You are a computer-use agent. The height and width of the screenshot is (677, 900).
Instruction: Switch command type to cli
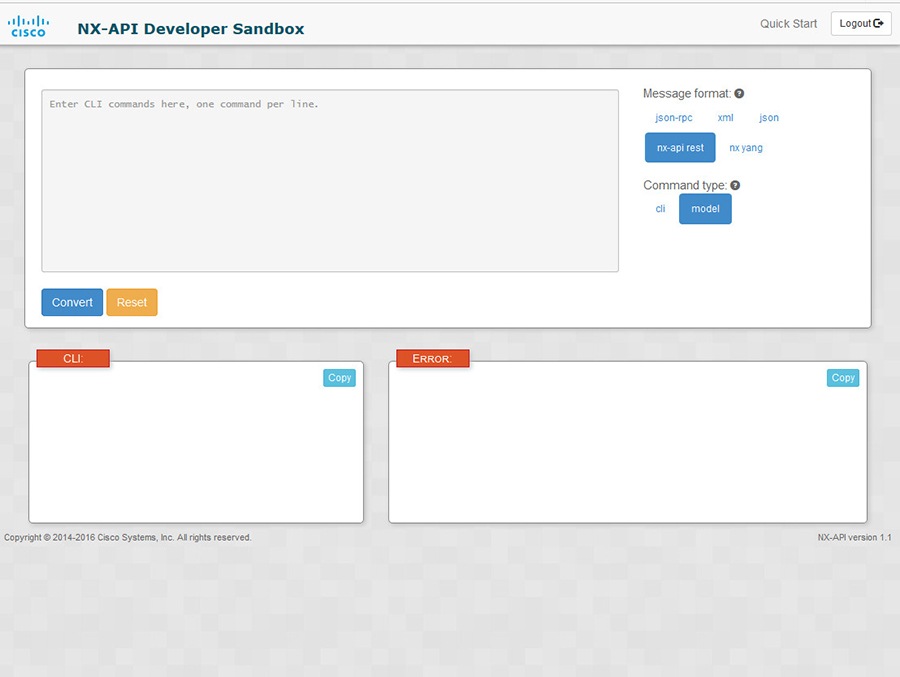point(659,209)
